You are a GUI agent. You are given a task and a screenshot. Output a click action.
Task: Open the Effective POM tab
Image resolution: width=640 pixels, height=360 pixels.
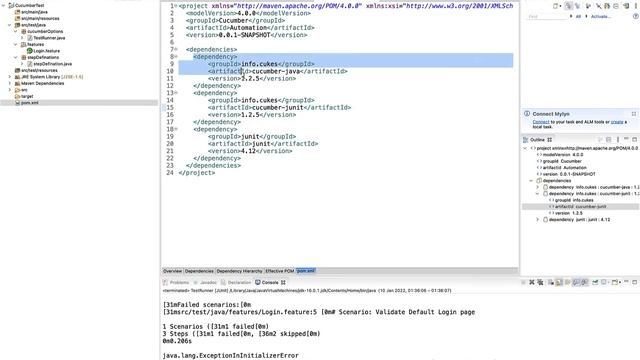[x=280, y=271]
